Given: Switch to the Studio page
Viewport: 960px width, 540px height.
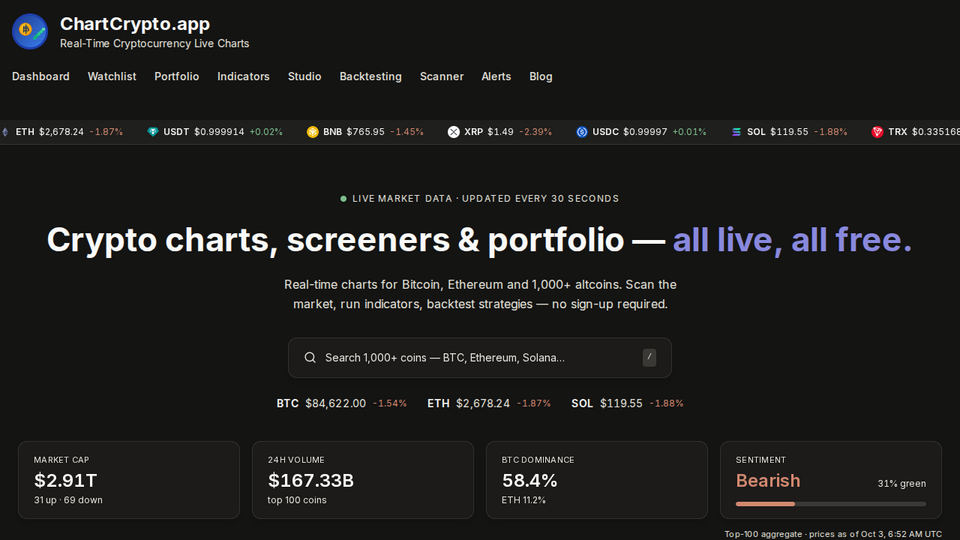Looking at the screenshot, I should tap(304, 77).
